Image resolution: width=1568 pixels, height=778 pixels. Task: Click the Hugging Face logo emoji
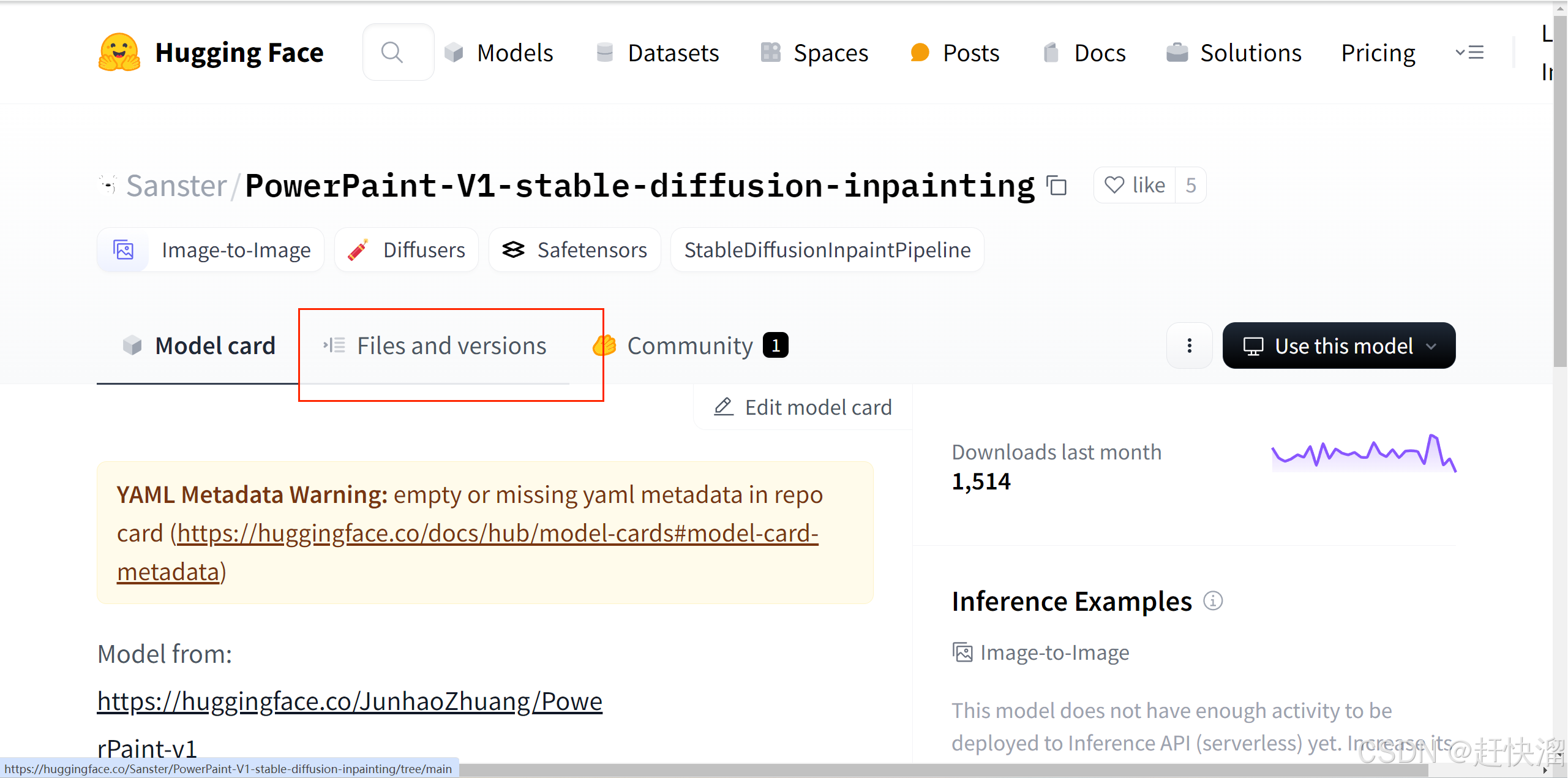coord(119,53)
